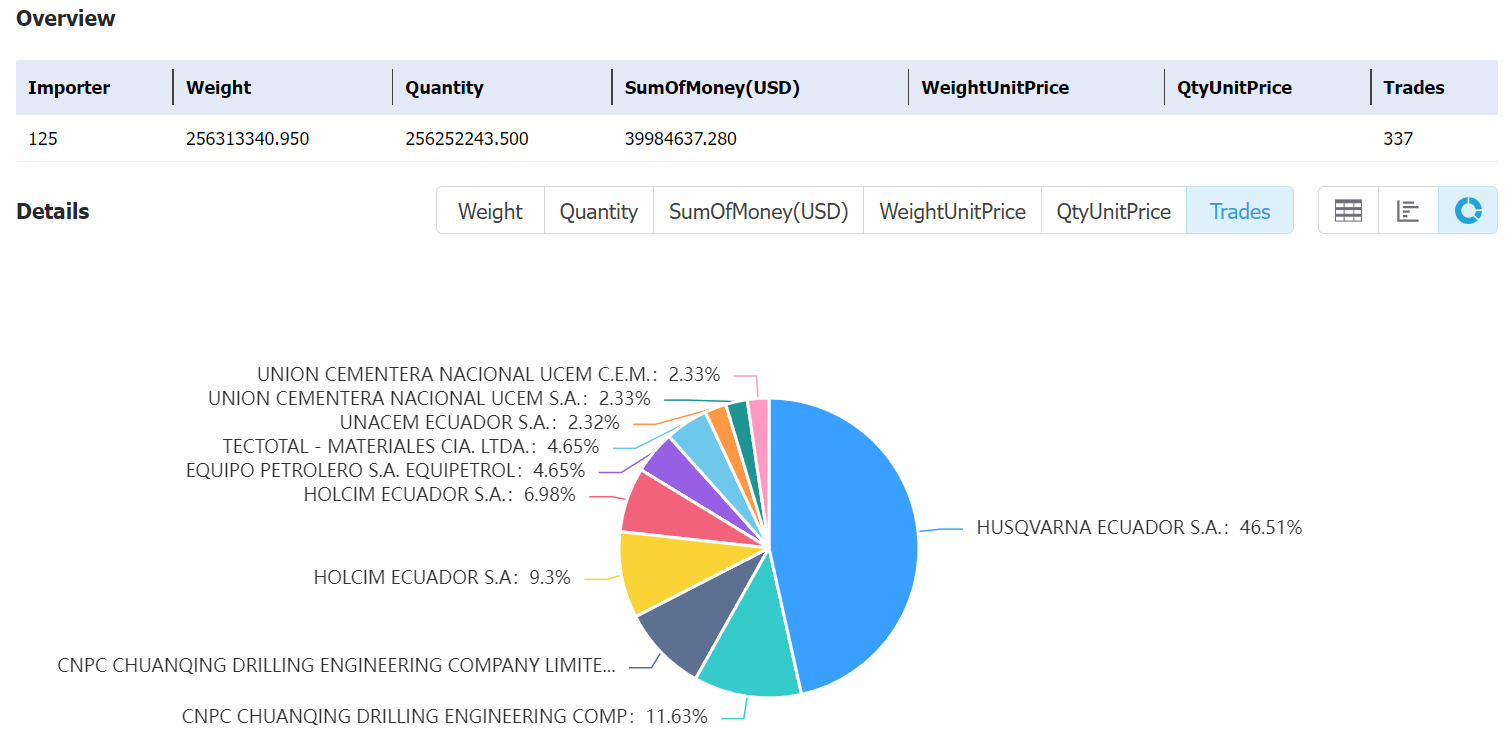Click the importer count value 125

[x=43, y=139]
